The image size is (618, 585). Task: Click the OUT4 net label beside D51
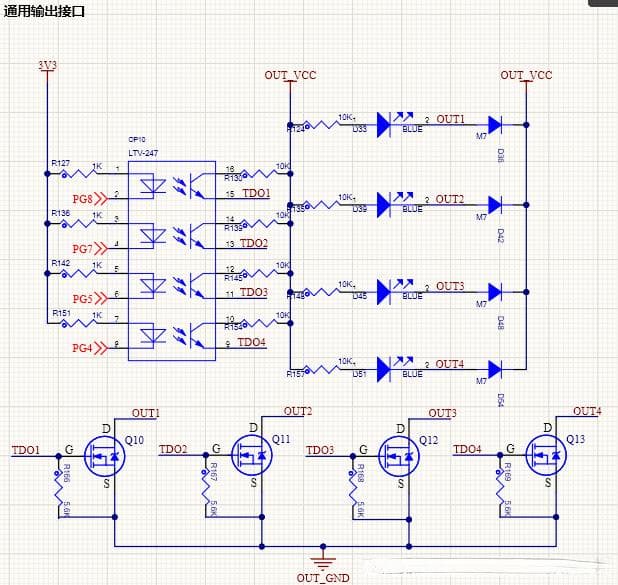tap(450, 364)
